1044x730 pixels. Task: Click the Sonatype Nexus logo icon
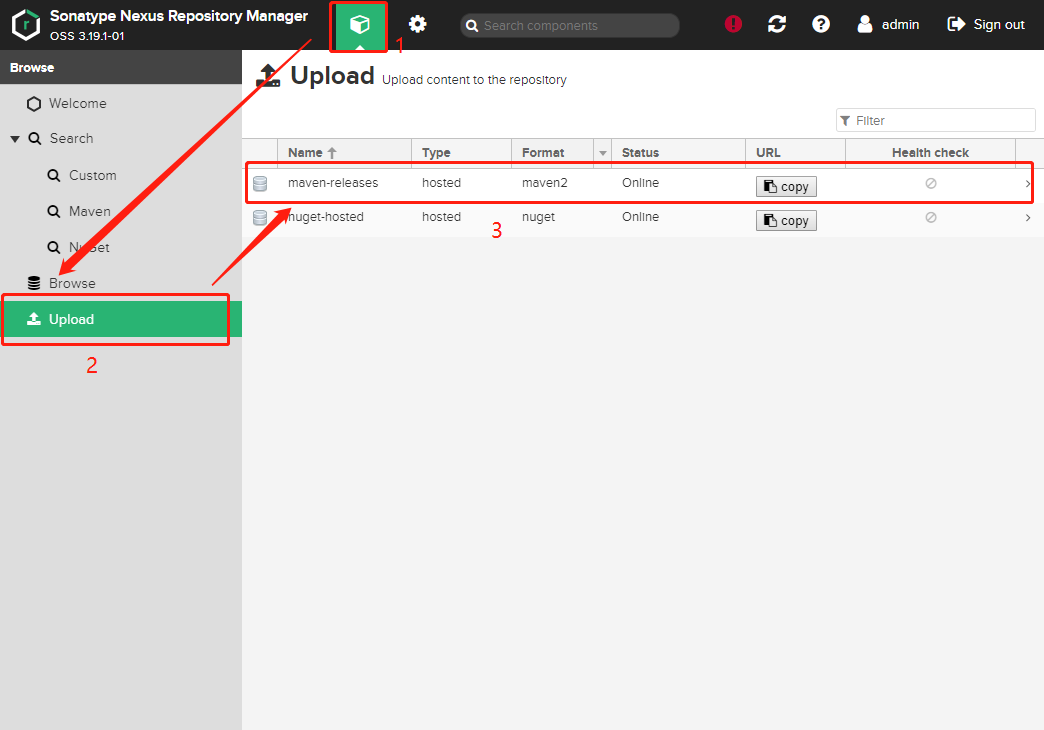(25, 25)
